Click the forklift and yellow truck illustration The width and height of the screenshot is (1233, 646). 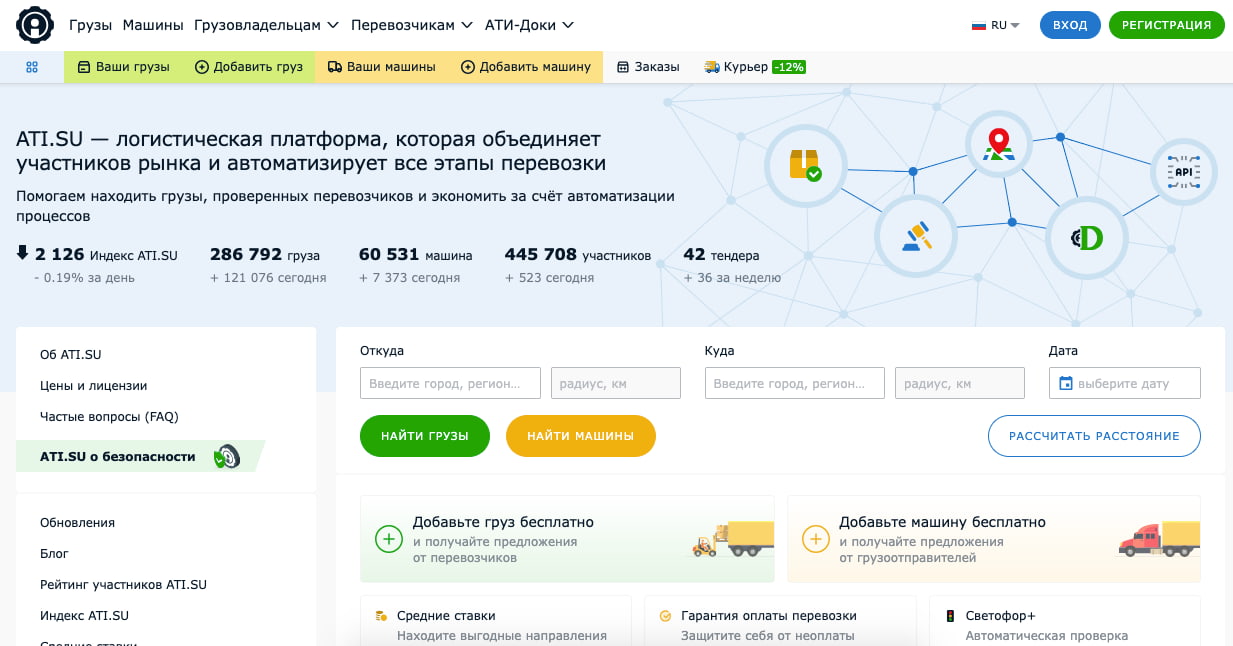point(733,538)
